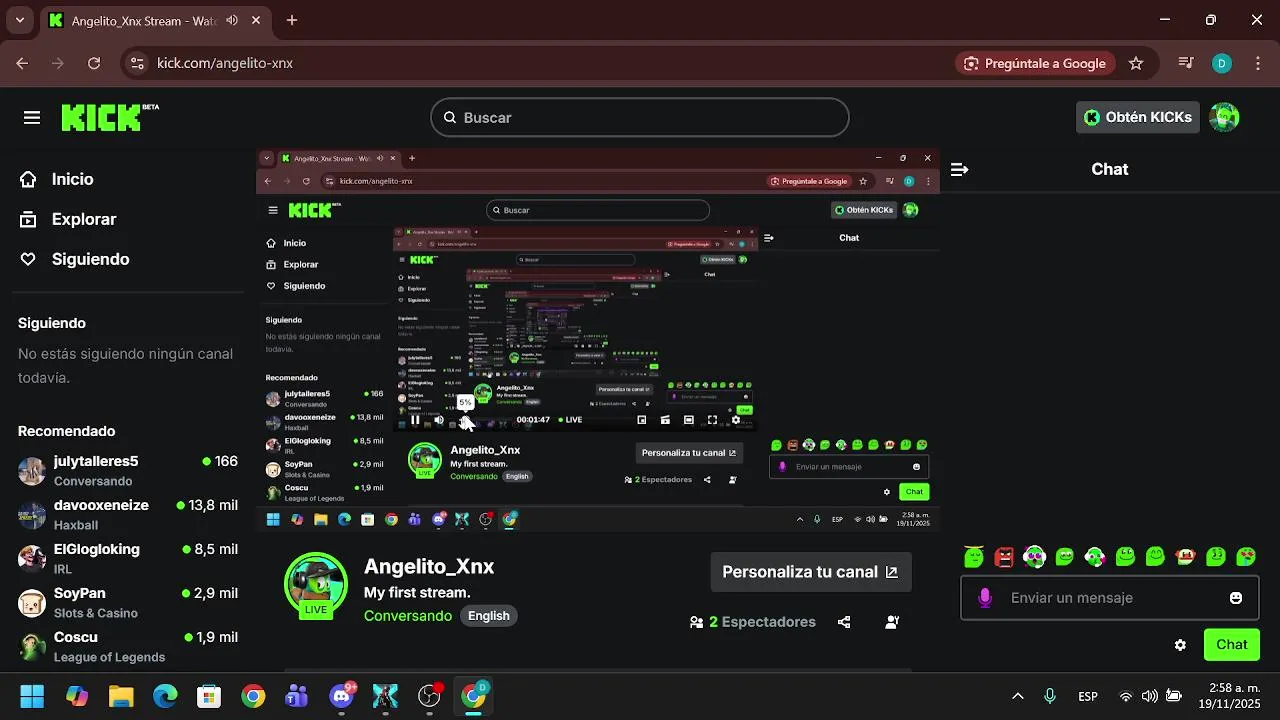
Task: Collapse the chat panel with arrow icon
Action: coord(959,170)
